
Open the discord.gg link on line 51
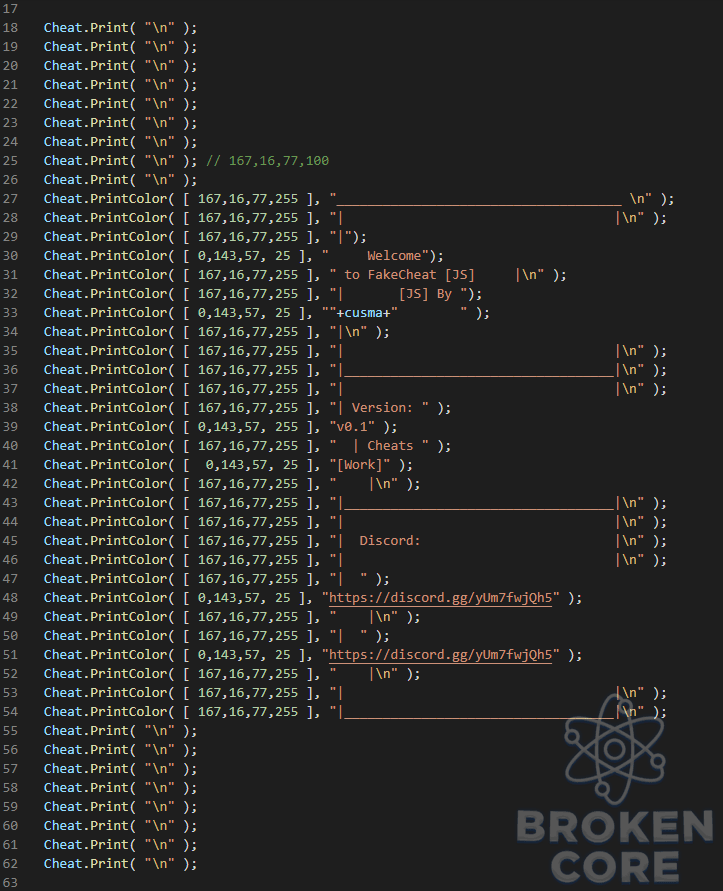(441, 655)
